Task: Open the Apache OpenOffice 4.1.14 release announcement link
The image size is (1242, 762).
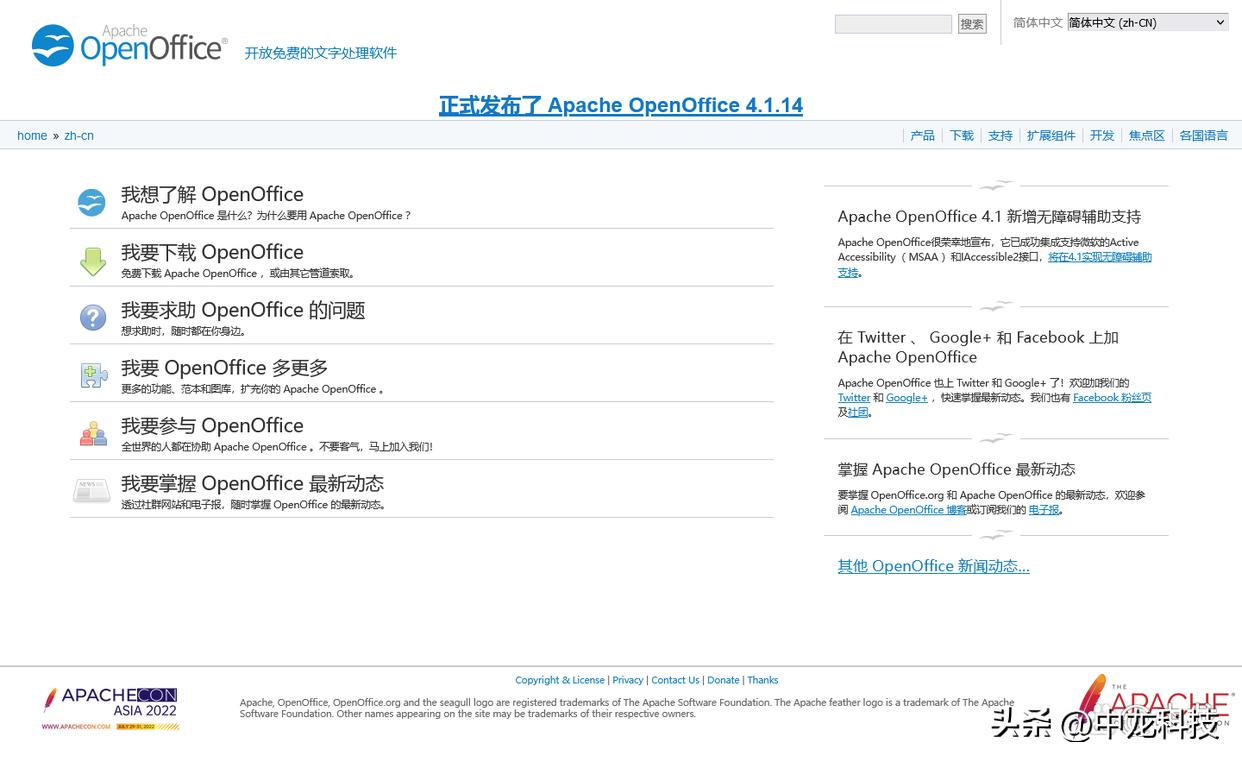Action: click(620, 104)
